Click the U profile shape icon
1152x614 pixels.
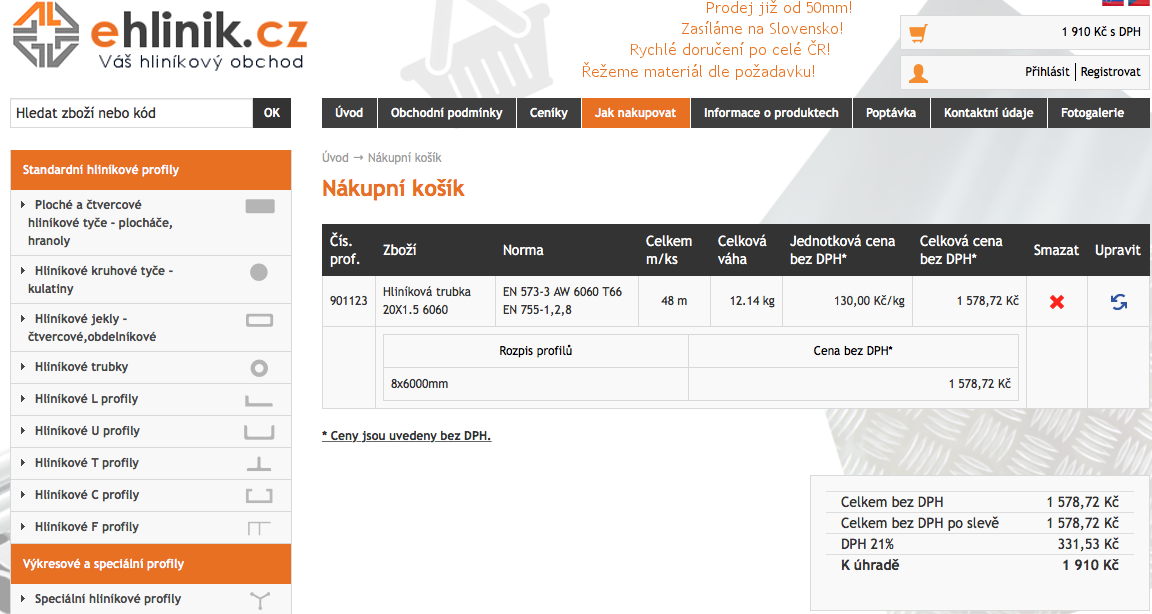[x=259, y=431]
